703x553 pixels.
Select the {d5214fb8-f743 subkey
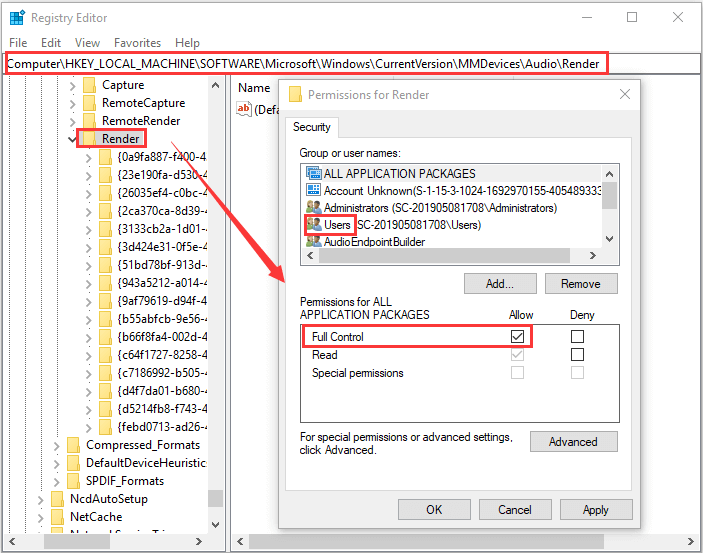162,409
